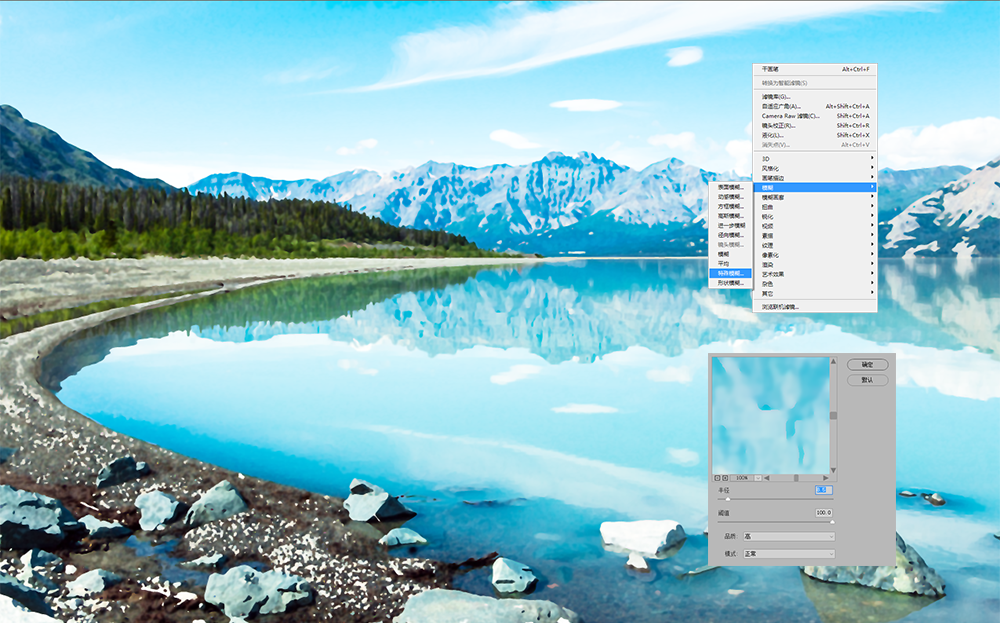Open 镜头校正(R)... from the filter menu
Screen dimensions: 1000x623
click(814, 125)
